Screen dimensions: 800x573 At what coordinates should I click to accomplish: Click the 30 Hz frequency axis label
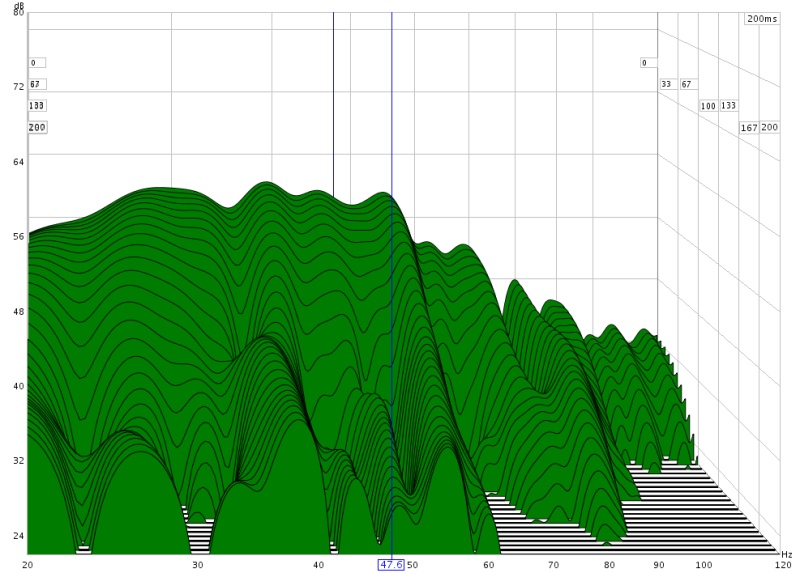click(x=198, y=565)
